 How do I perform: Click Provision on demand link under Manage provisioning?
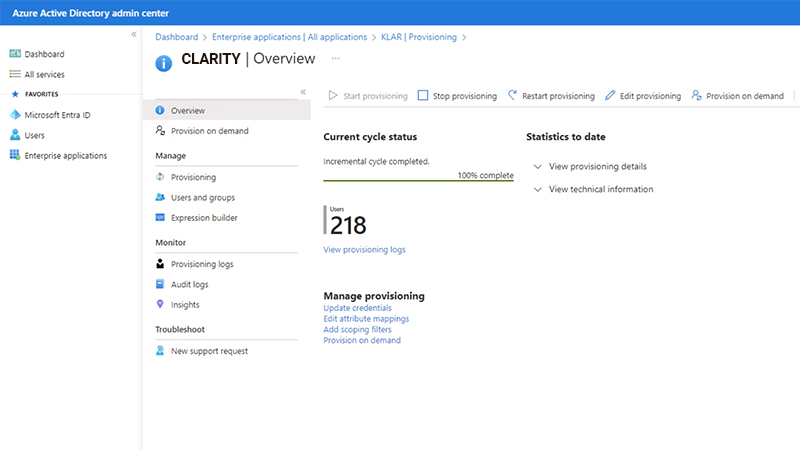(x=362, y=340)
